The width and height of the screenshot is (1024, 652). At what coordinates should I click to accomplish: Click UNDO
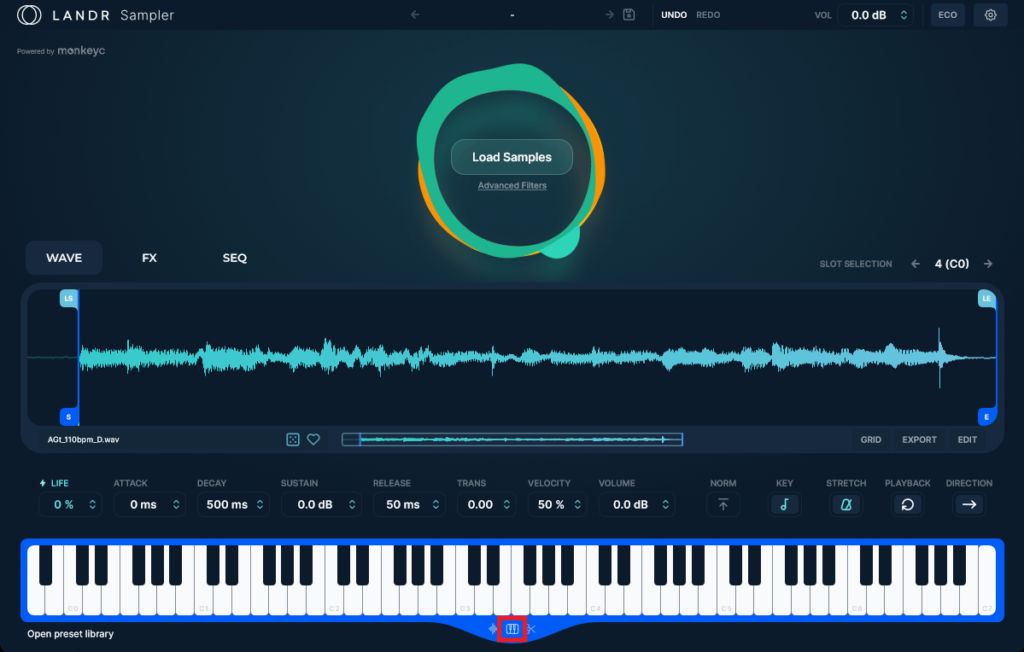coord(674,15)
